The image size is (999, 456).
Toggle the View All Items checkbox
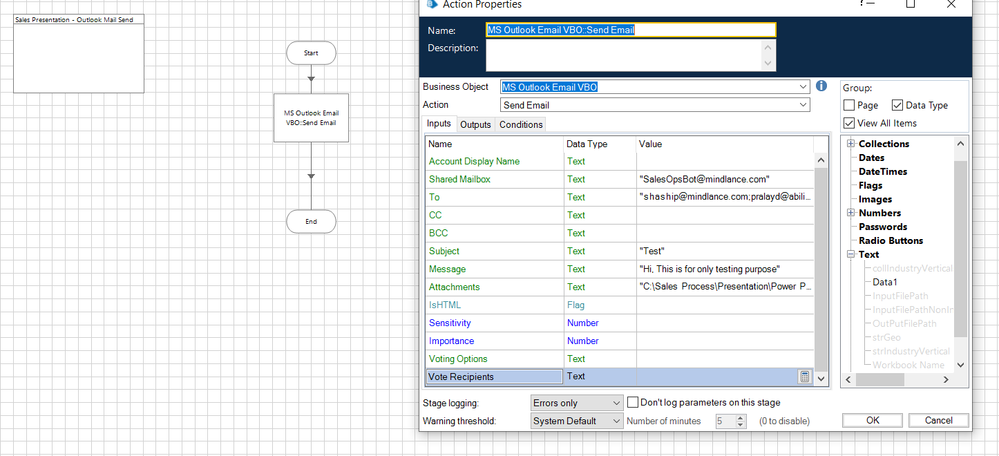(x=849, y=123)
